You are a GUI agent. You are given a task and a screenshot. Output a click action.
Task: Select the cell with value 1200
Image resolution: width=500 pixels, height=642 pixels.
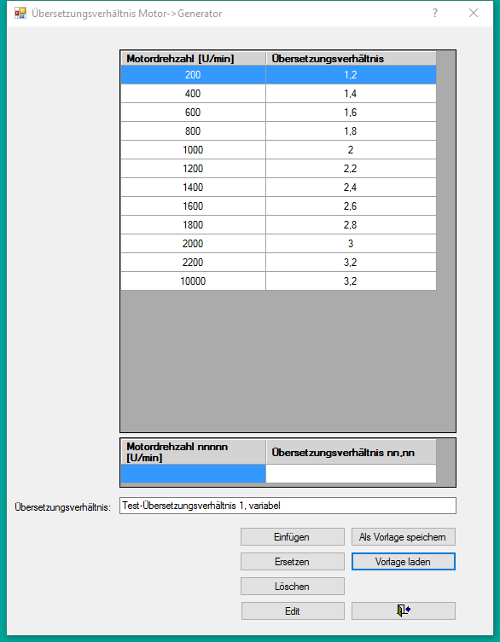[193, 169]
